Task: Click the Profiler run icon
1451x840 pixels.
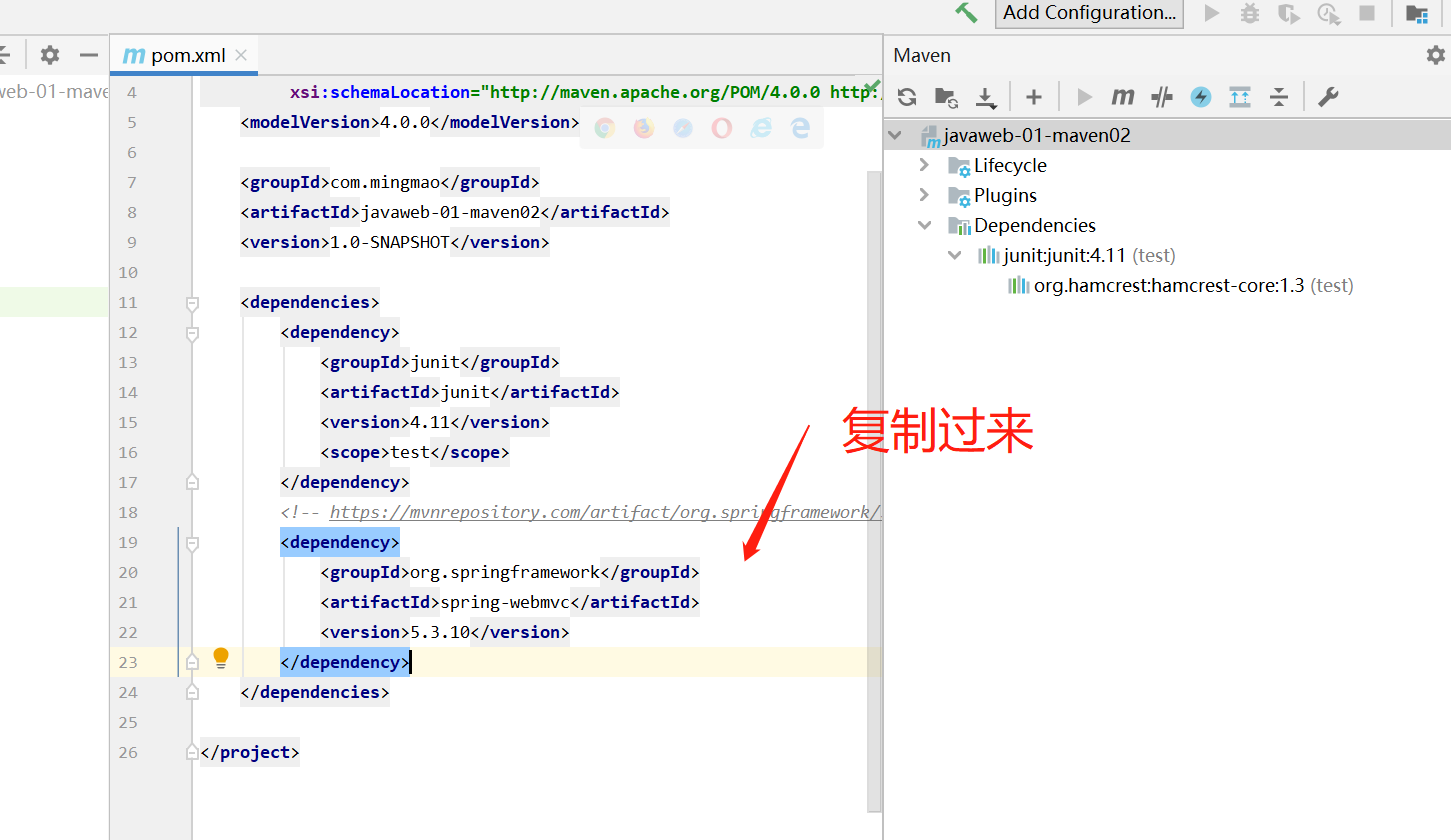Action: [x=1328, y=13]
